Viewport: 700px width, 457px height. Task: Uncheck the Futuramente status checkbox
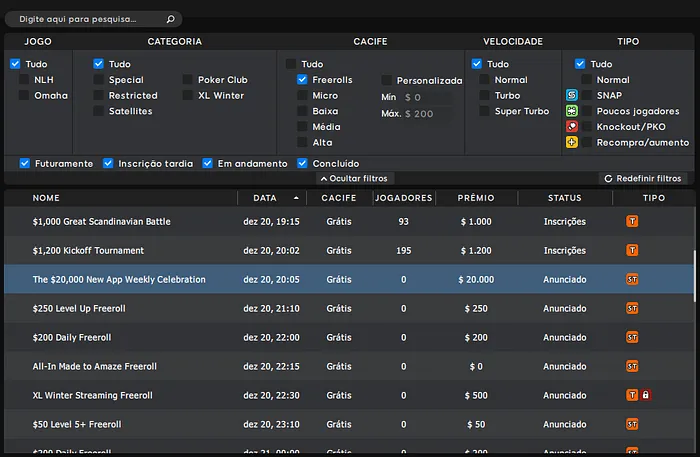point(25,163)
